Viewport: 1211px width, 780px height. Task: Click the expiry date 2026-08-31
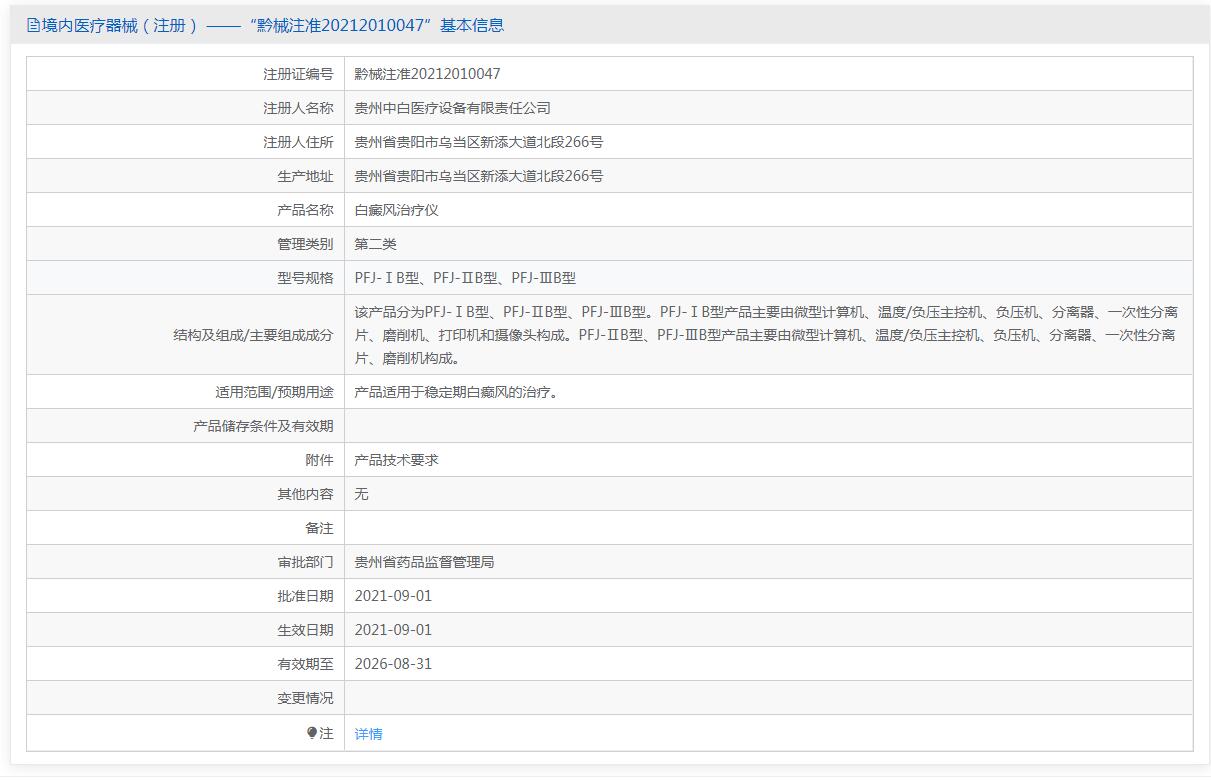(393, 664)
